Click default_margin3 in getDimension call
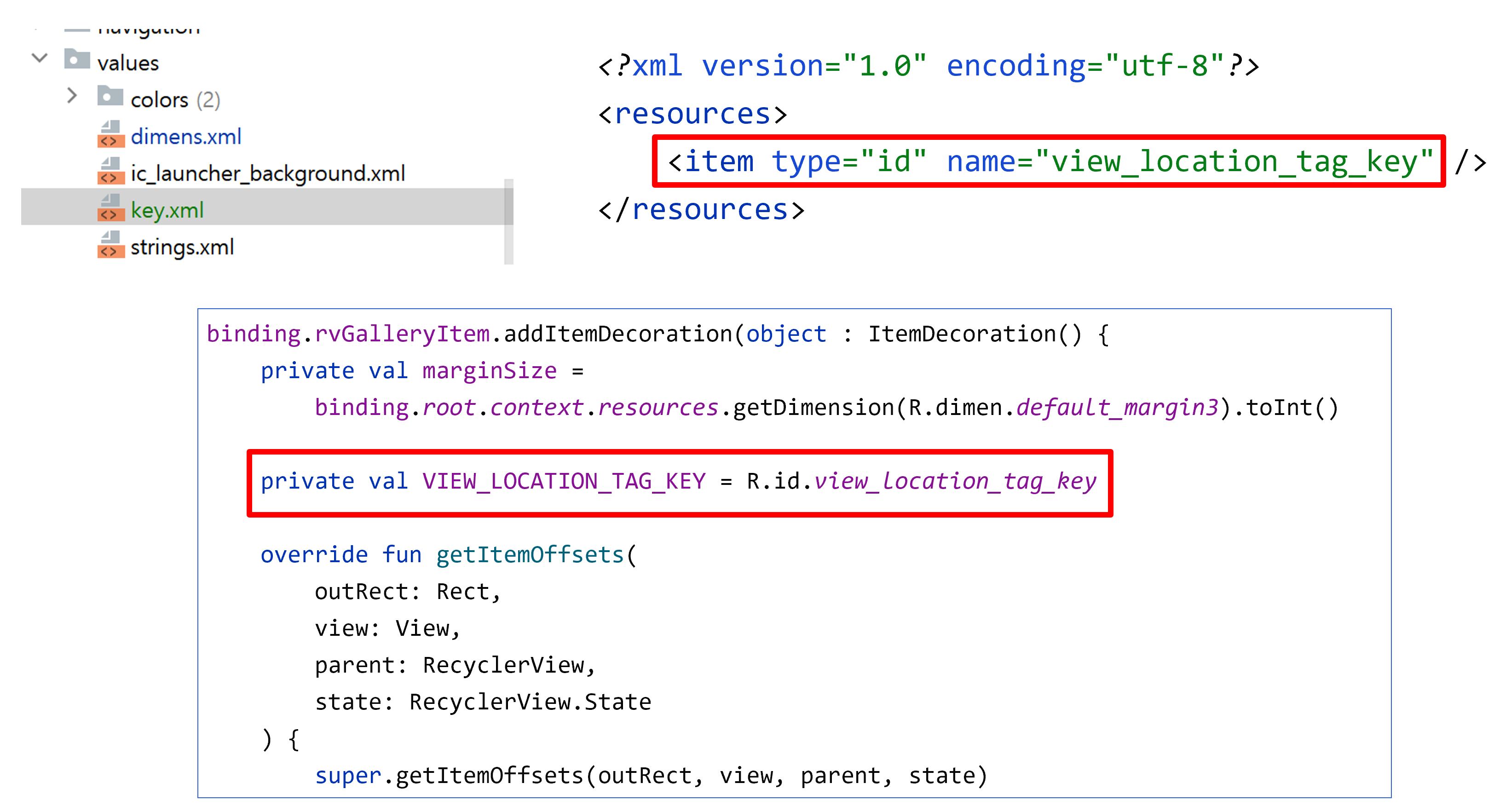Viewport: 1494px width, 812px height. [1117, 408]
